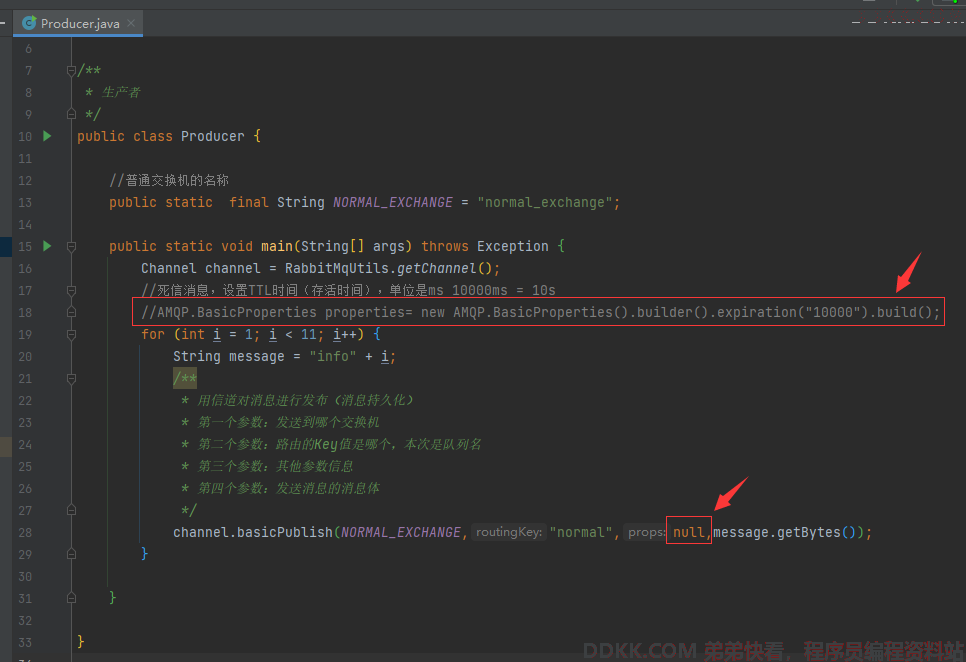
Task: Click the routingKey parameter inlay hint
Action: point(508,532)
